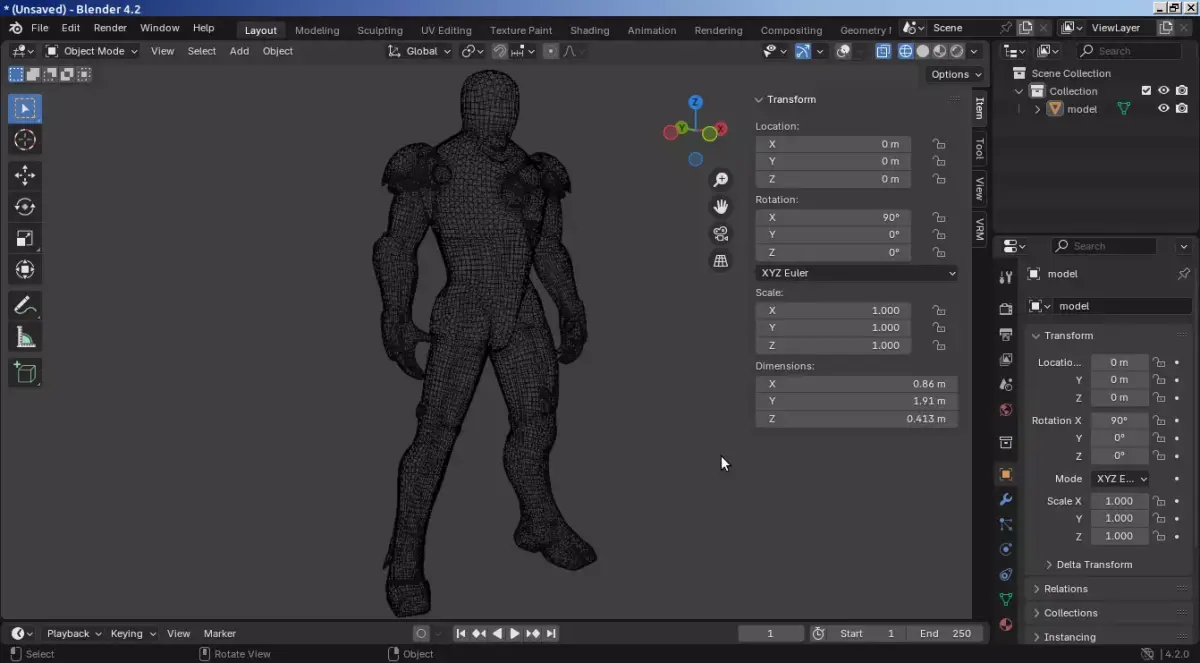Open the View Layer properties tab
This screenshot has height=663, width=1200.
pyautogui.click(x=1006, y=359)
